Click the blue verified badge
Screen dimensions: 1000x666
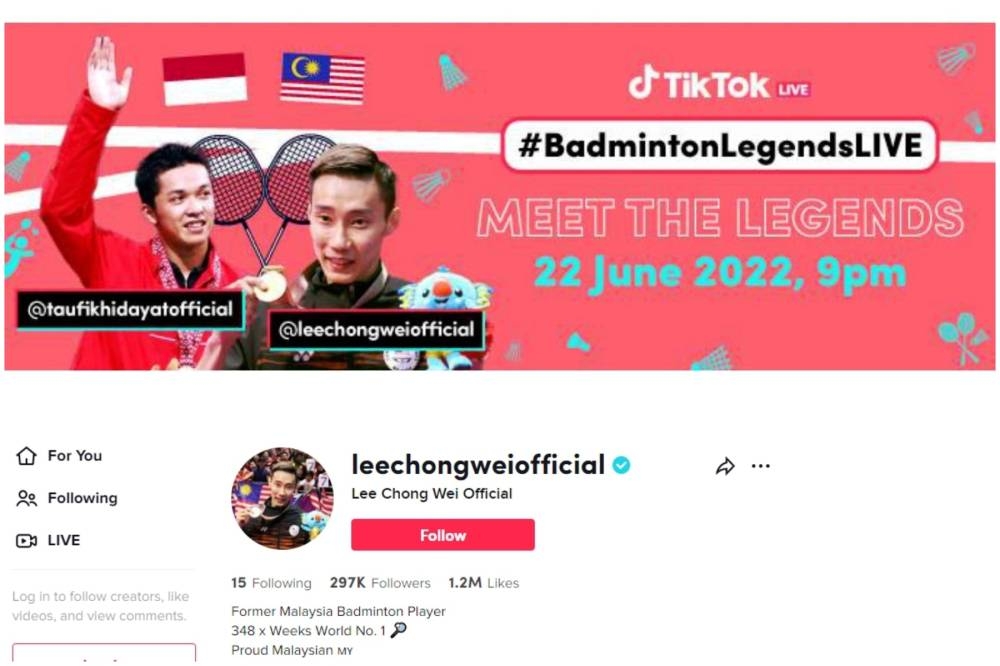621,465
